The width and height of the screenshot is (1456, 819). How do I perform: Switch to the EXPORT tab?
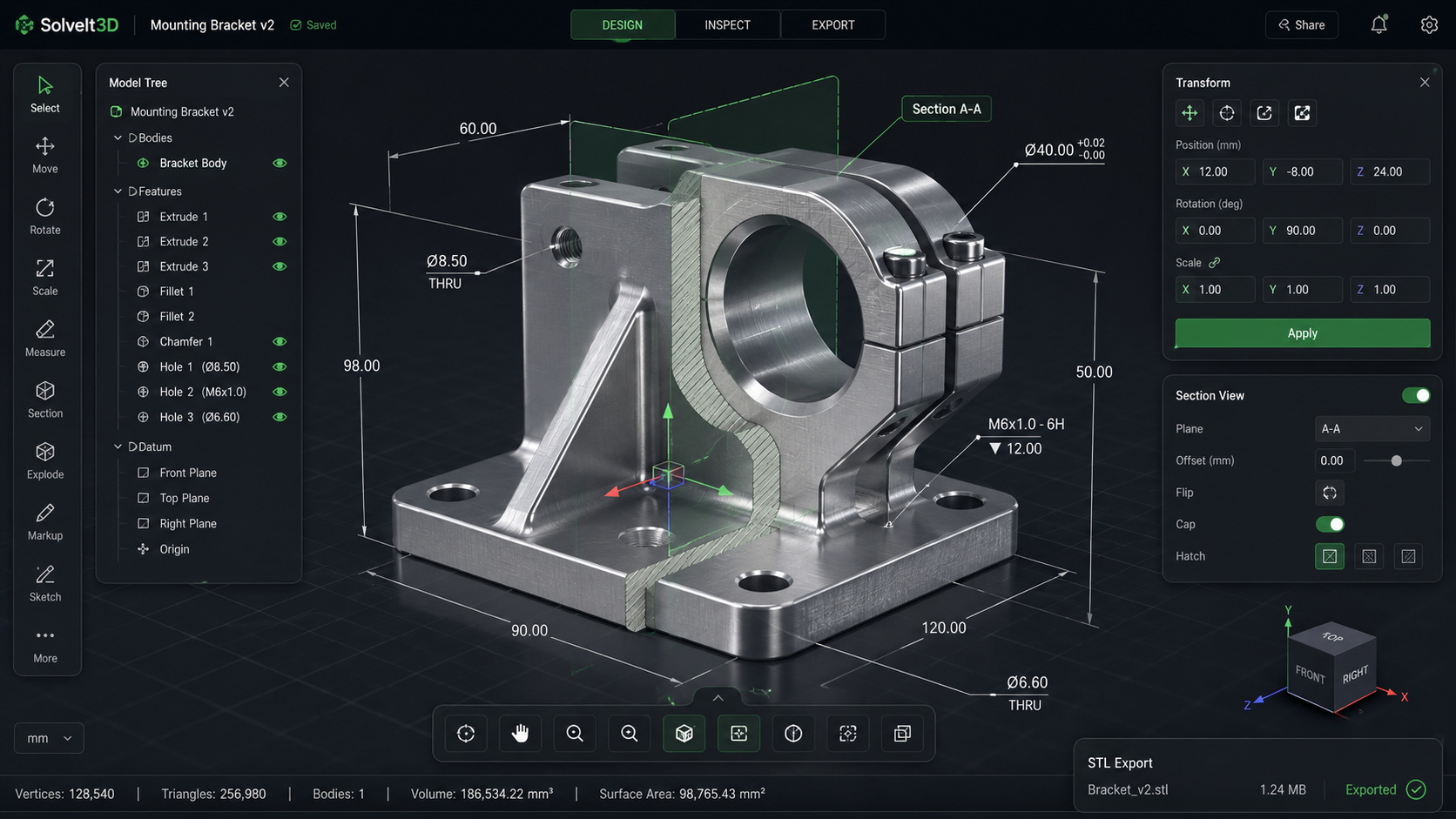pyautogui.click(x=833, y=25)
